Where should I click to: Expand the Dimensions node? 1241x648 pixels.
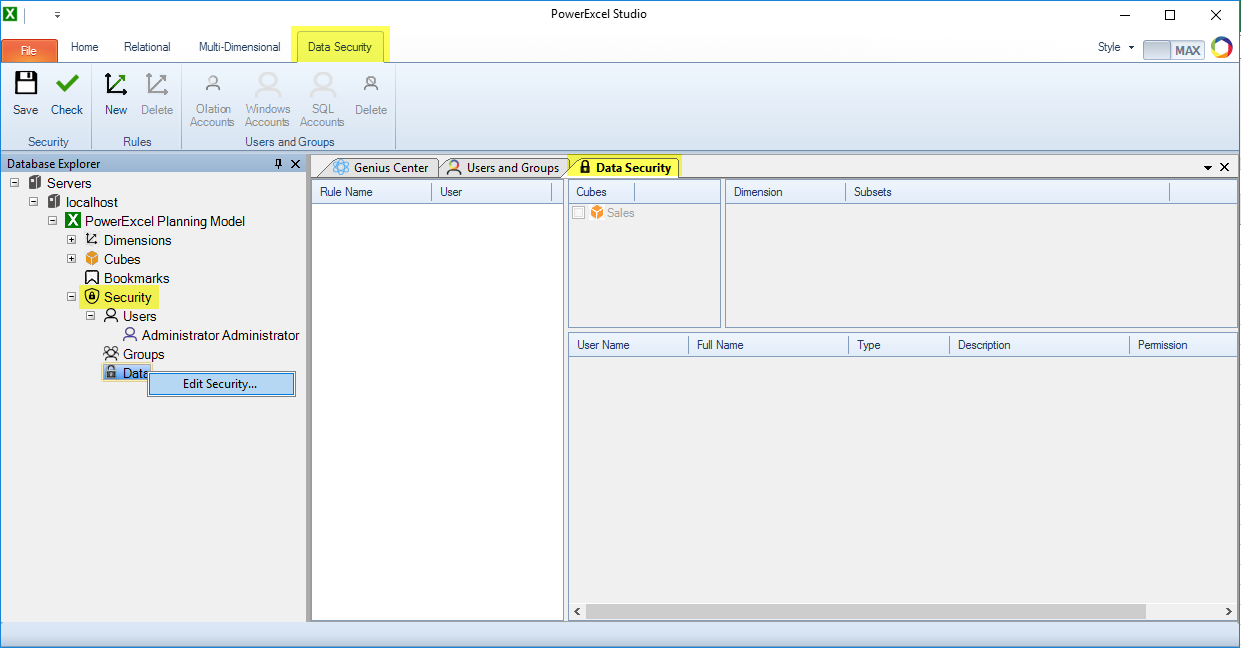[x=72, y=240]
